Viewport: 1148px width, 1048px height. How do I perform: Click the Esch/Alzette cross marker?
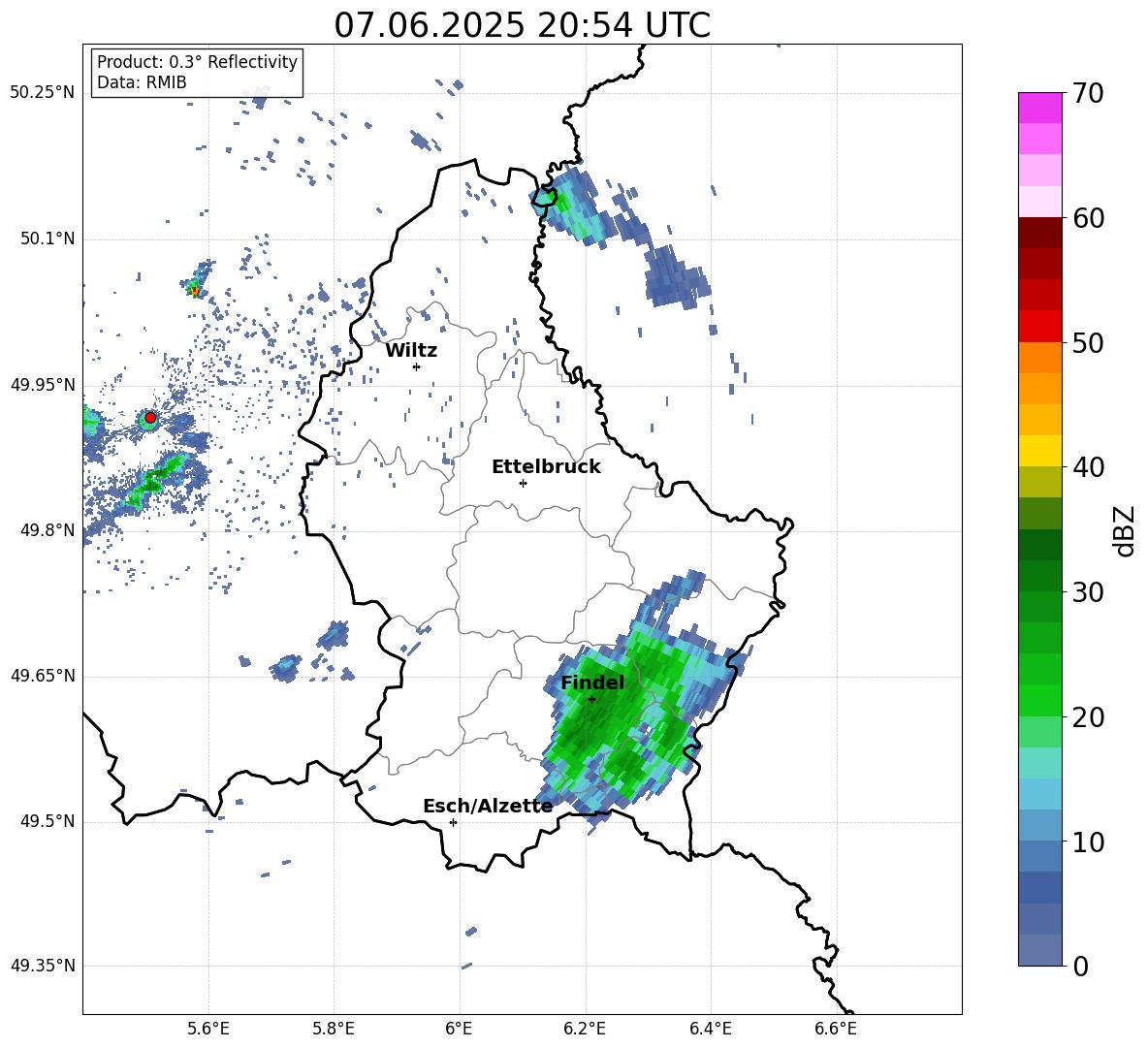pos(453,822)
